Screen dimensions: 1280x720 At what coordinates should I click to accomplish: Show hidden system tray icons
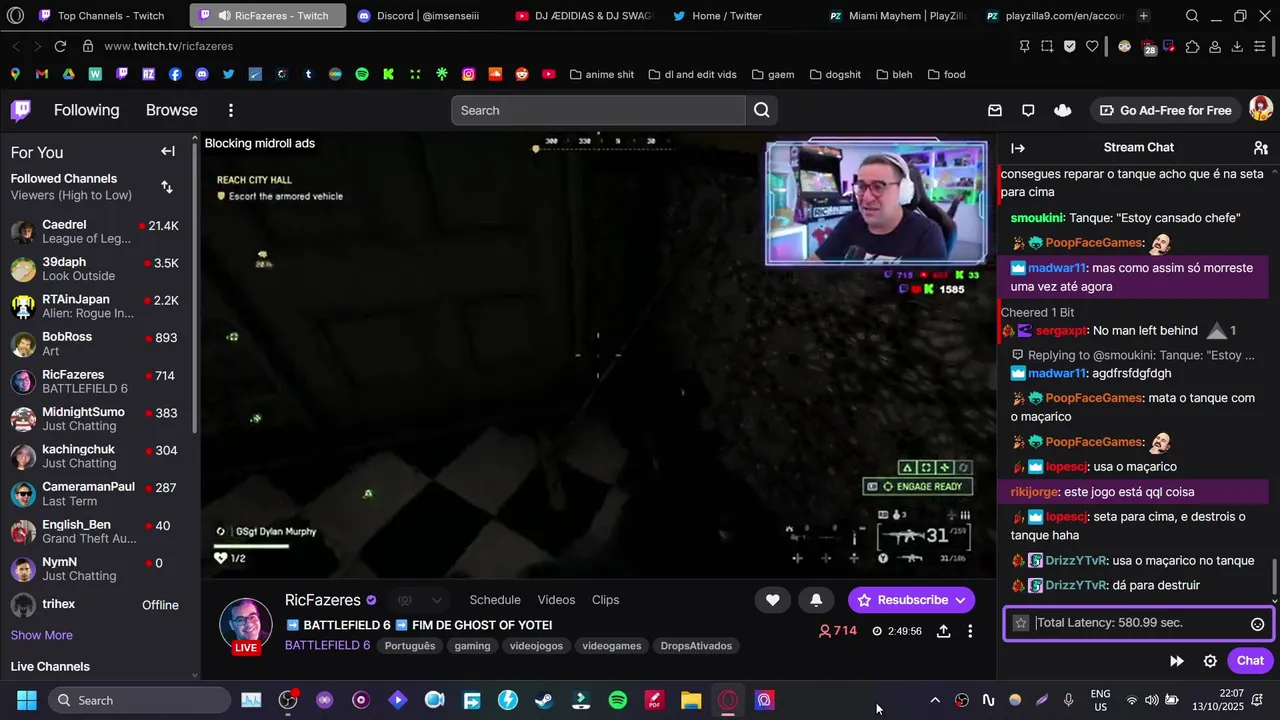coord(935,700)
